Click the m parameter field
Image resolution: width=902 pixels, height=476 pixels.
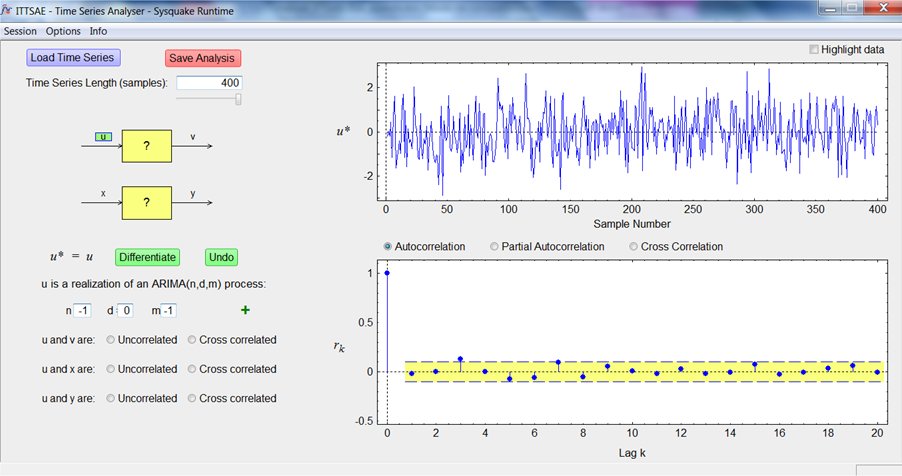point(168,311)
